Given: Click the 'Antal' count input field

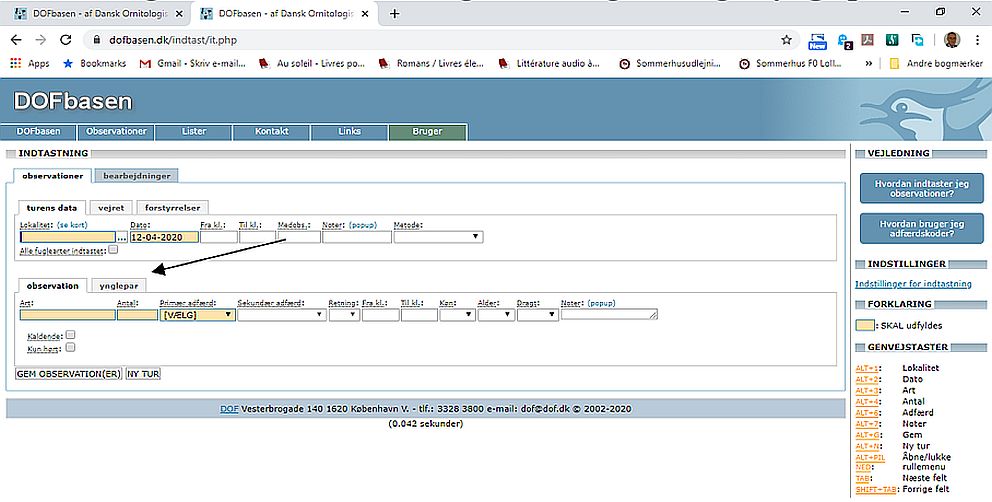Looking at the screenshot, I should click(x=137, y=315).
